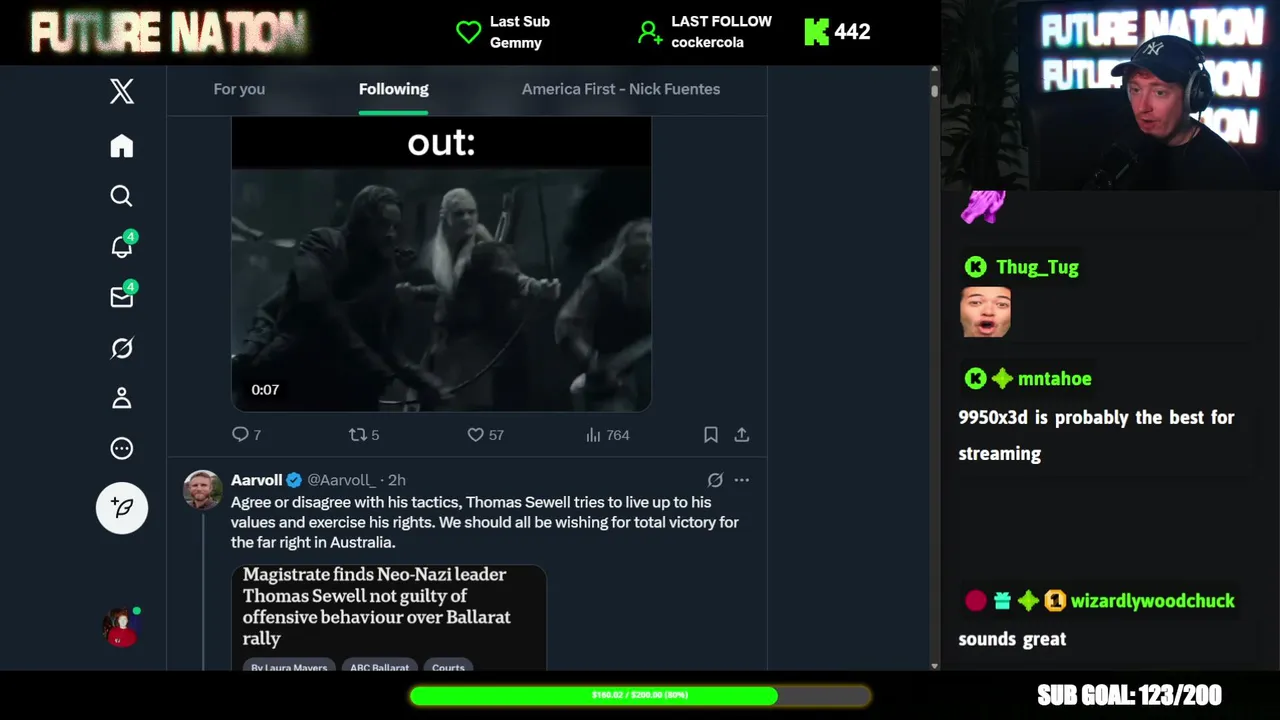Open the Search/Explore sidebar icon
This screenshot has height=720, width=1280.
tap(122, 196)
